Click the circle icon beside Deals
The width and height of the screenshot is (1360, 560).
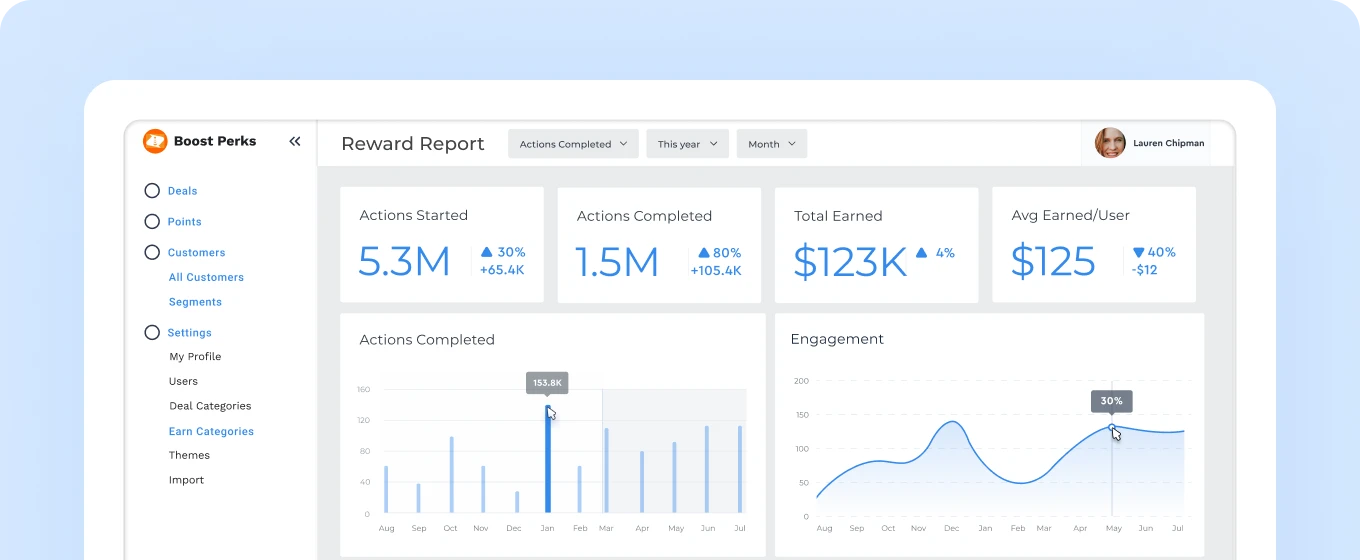[152, 191]
